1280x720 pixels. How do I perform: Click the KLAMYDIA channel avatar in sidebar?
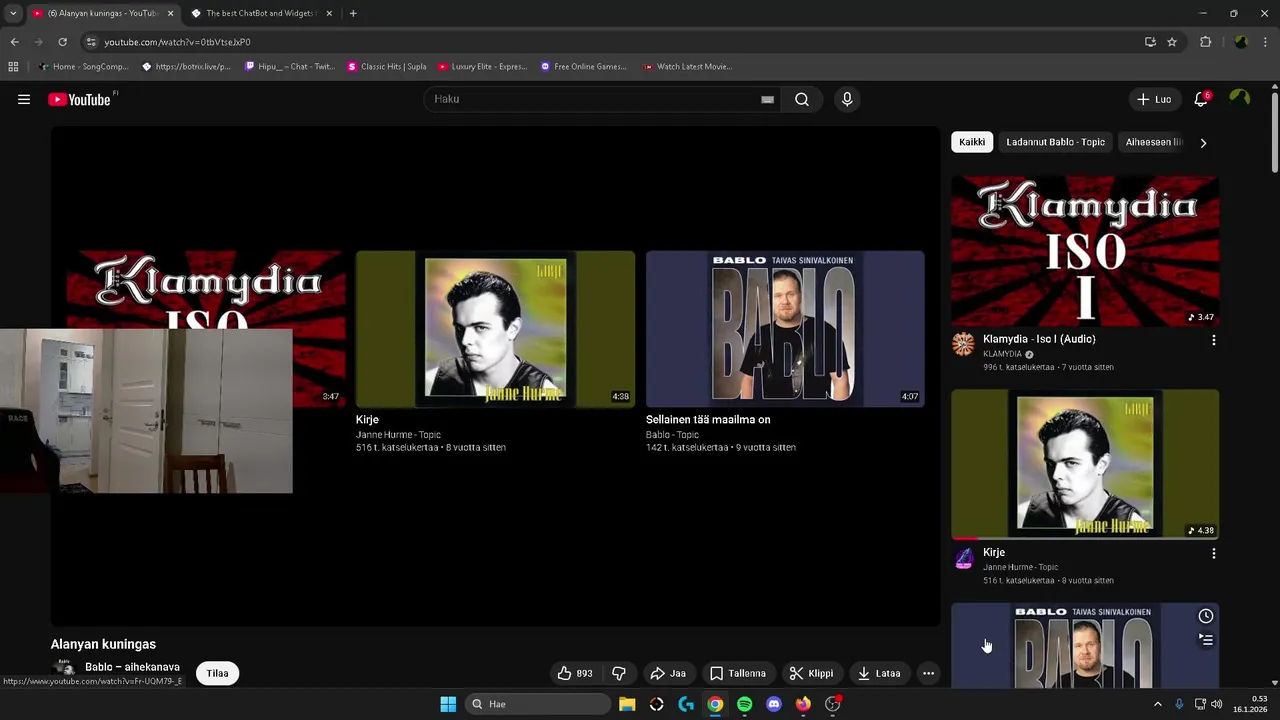[x=963, y=344]
